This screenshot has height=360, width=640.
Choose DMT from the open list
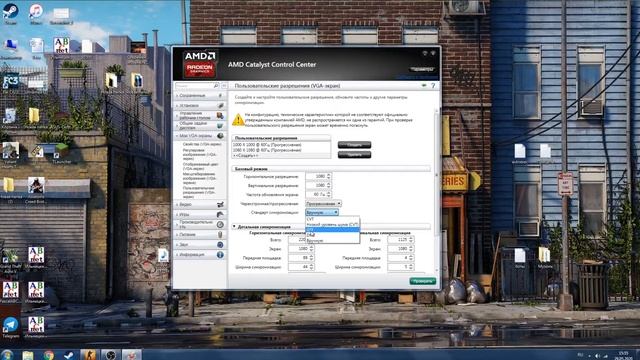click(x=332, y=235)
